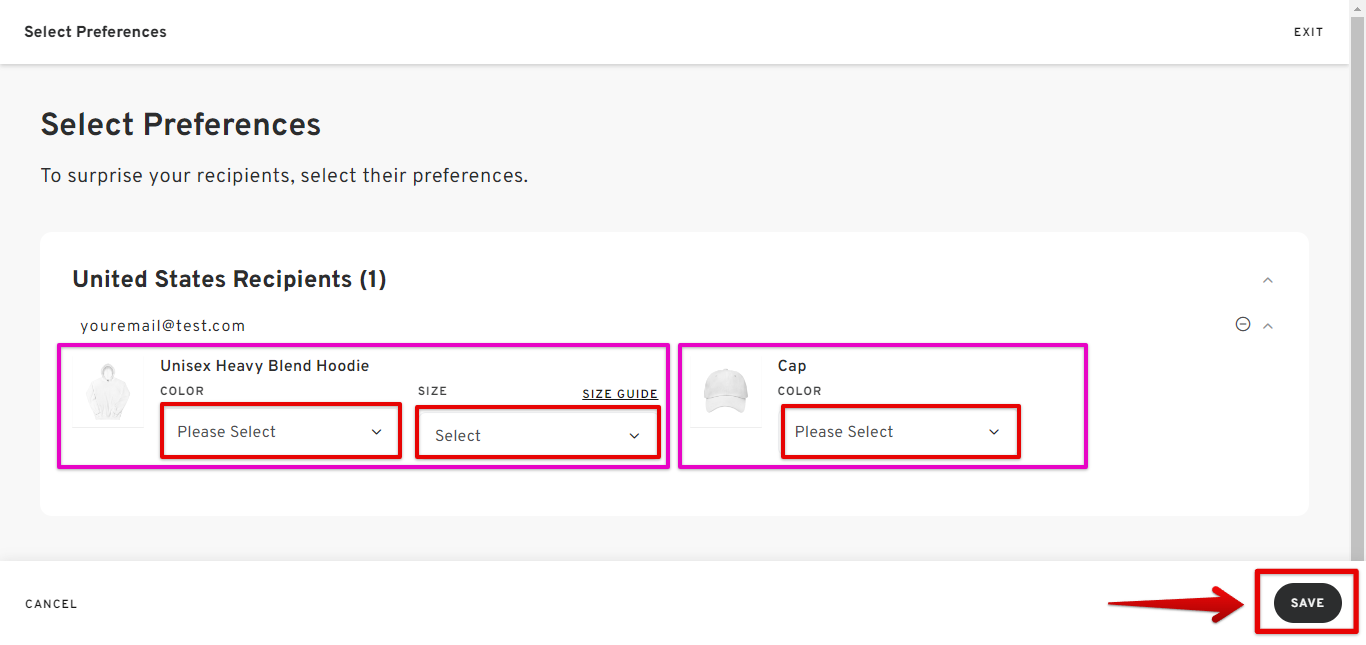Image resolution: width=1366 pixels, height=645 pixels.
Task: Click the minus circle icon beside youremail@test.com
Action: click(1243, 324)
